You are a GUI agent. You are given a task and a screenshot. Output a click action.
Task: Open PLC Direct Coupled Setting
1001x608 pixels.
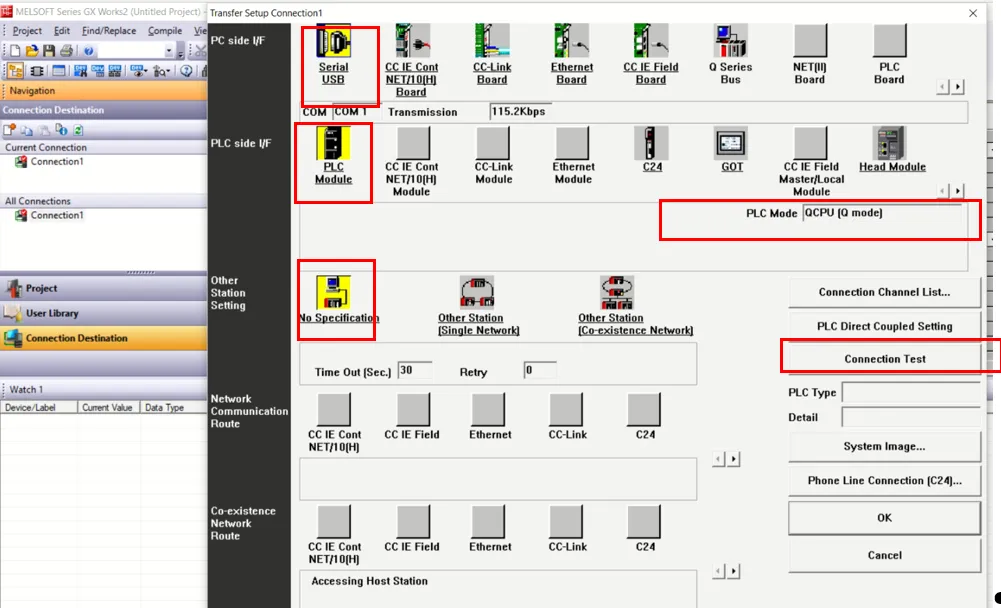click(884, 326)
